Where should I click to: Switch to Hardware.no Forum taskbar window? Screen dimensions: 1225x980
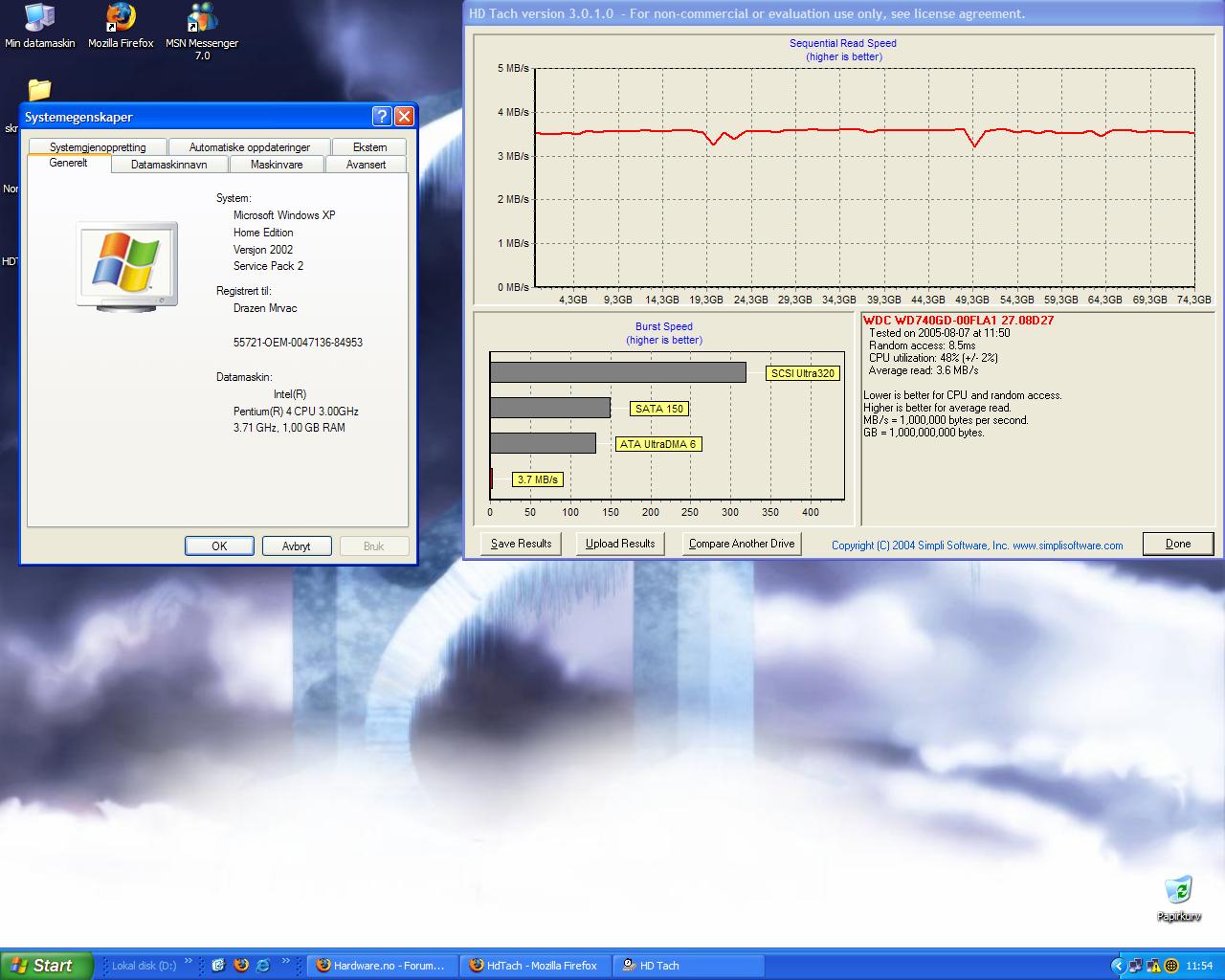tap(383, 966)
